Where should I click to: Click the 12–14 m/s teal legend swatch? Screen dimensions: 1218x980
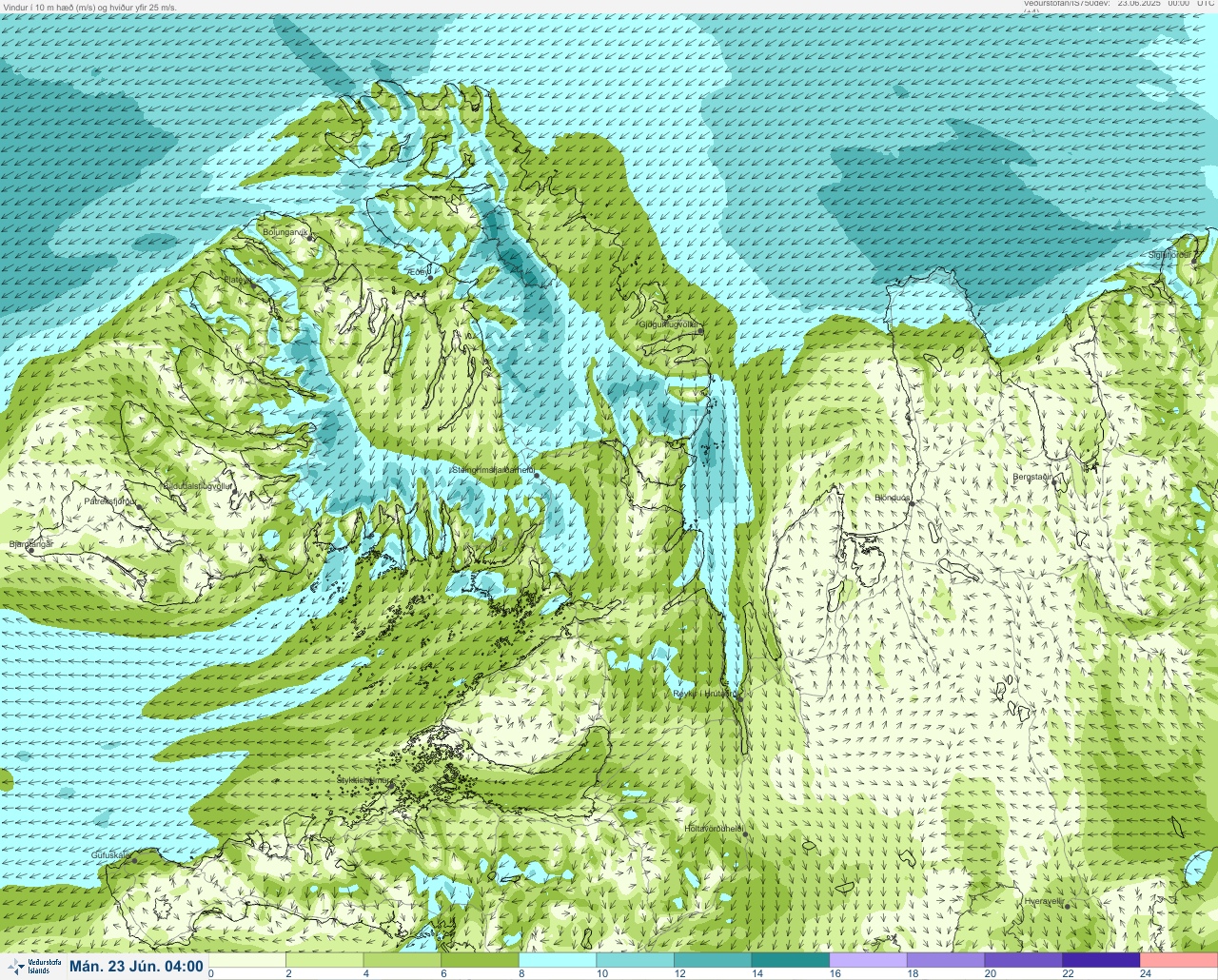714,960
